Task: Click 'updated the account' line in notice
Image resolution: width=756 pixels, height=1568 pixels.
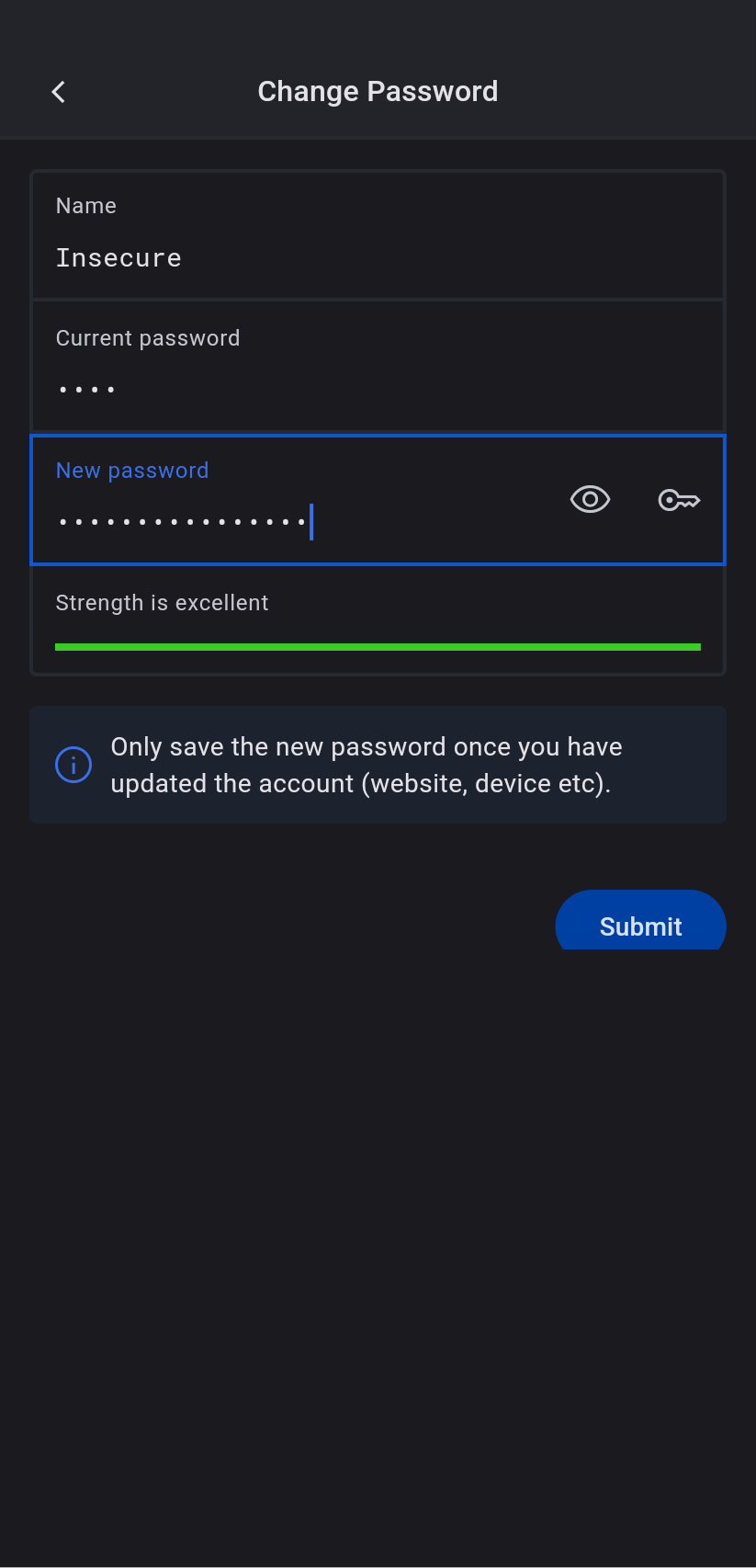Action: point(232,784)
